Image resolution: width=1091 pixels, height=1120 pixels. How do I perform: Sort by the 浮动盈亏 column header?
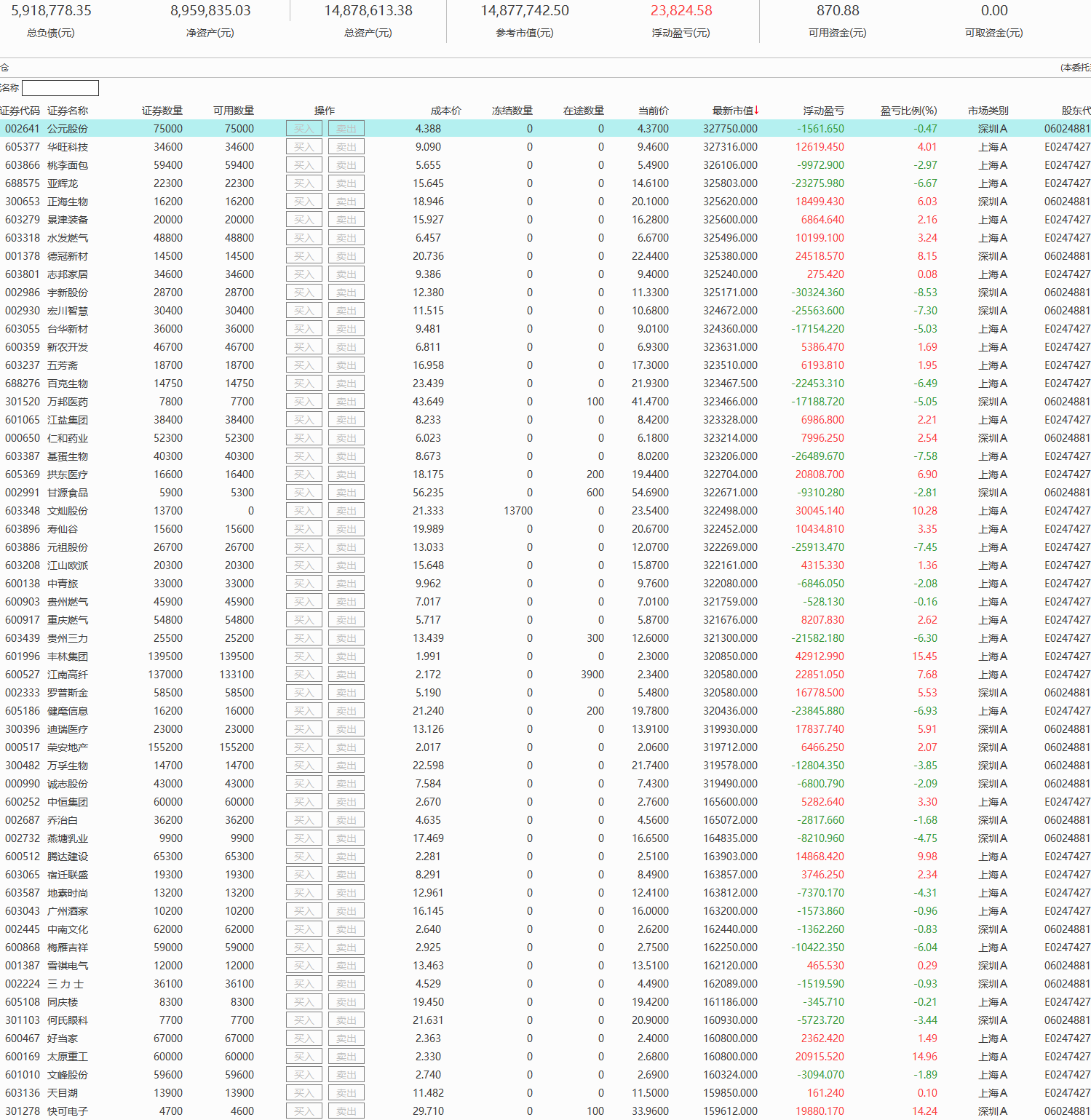click(824, 111)
